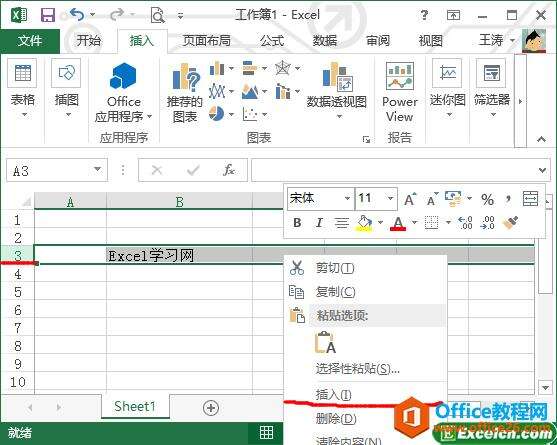Image resolution: width=557 pixels, height=445 pixels.
Task: Customize Quick Access Toolbar dropdown
Action: click(x=181, y=16)
